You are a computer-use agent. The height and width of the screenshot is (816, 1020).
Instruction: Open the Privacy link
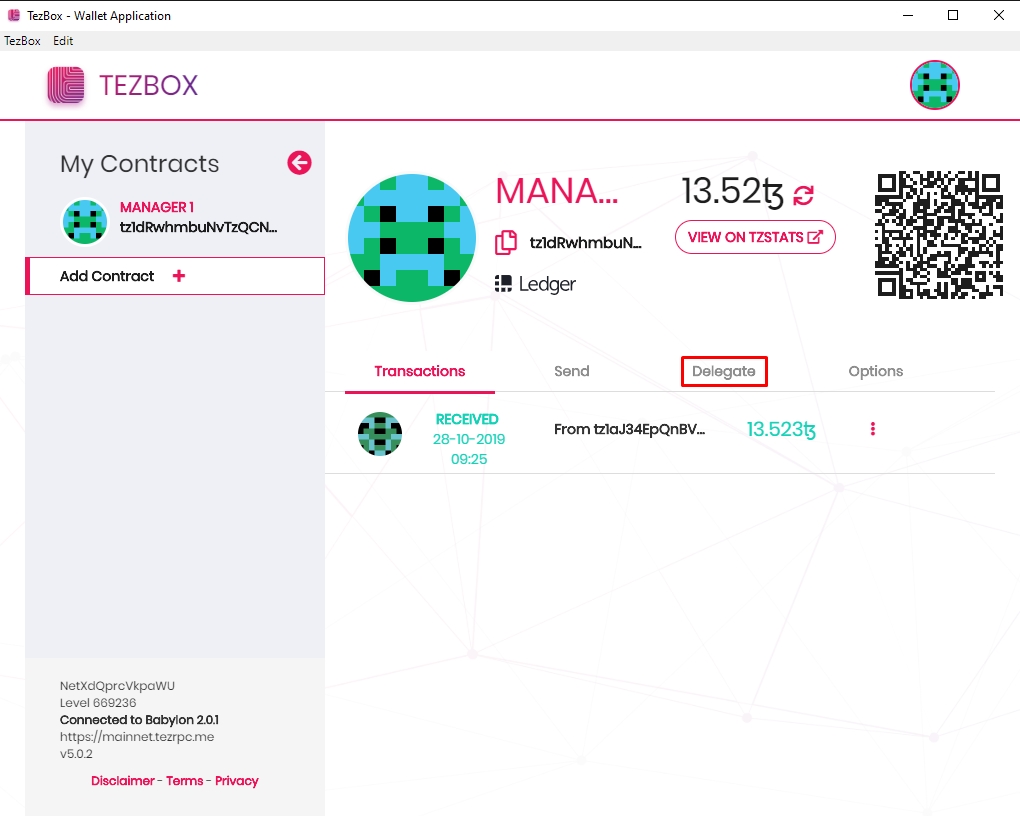pos(237,781)
